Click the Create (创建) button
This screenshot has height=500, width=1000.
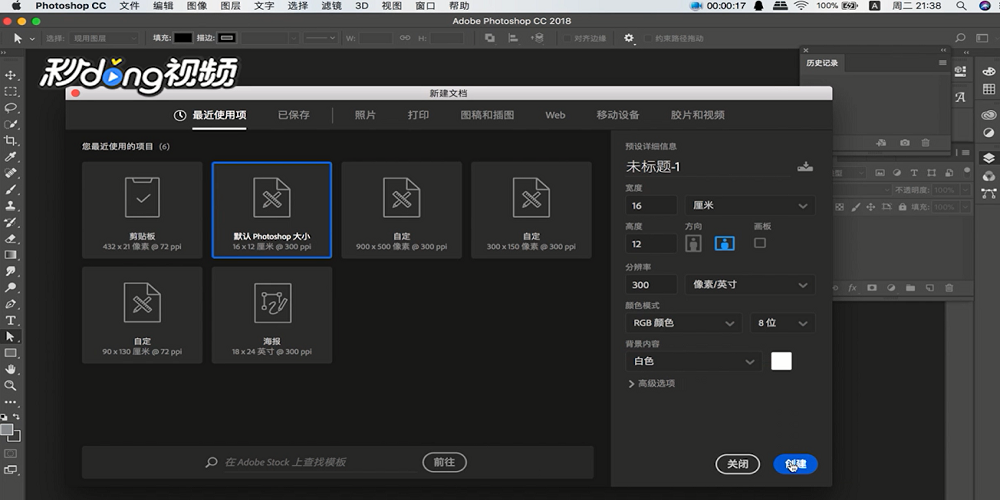click(x=795, y=464)
